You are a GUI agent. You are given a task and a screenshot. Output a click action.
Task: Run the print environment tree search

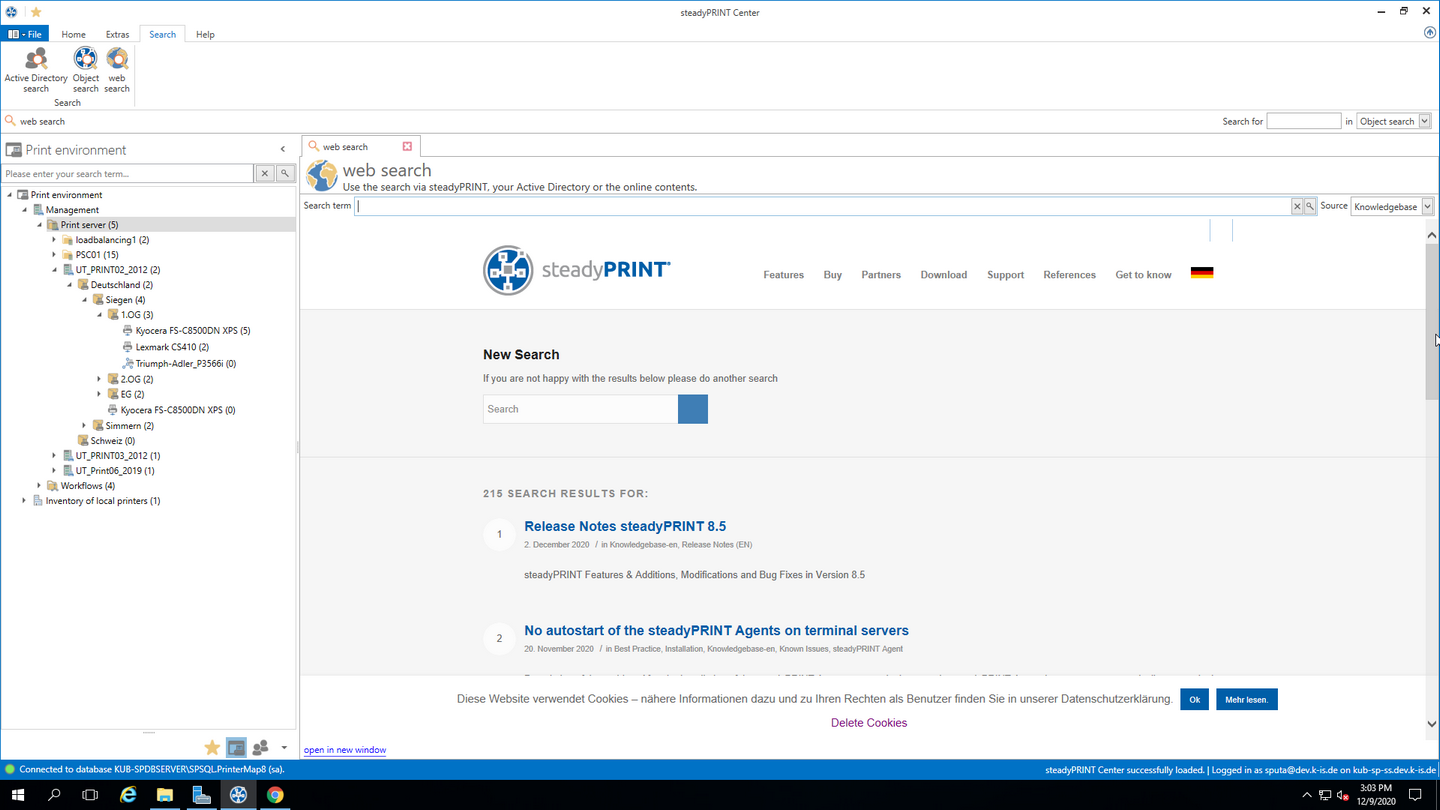point(284,173)
